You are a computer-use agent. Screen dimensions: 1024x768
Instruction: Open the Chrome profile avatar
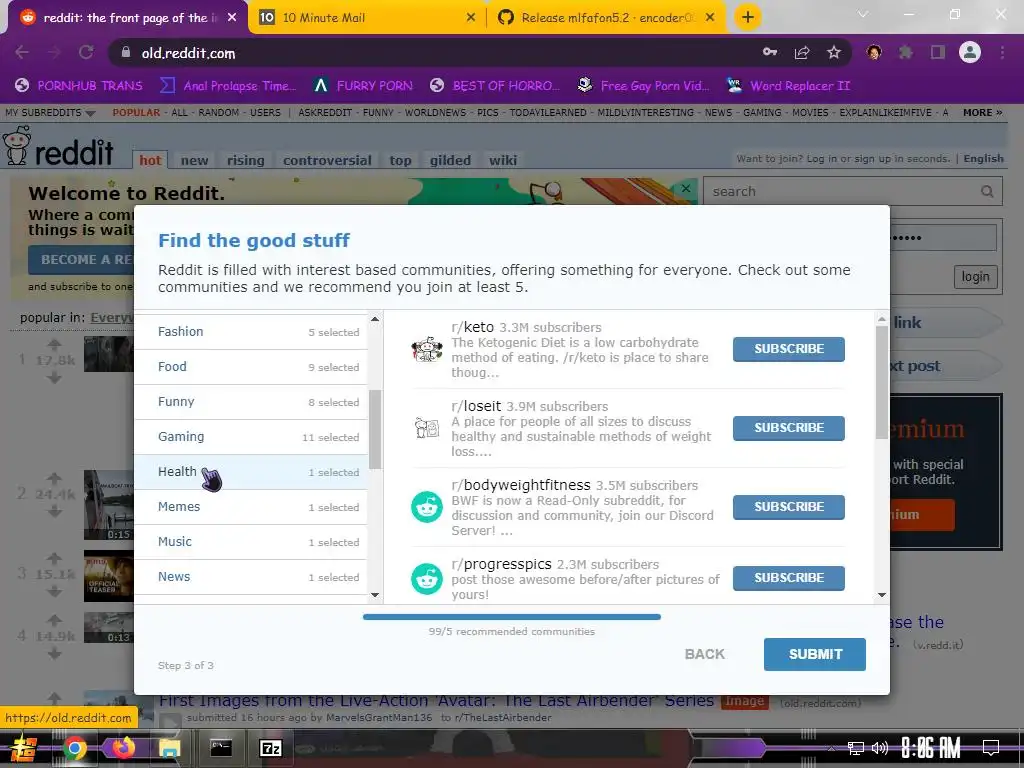[x=970, y=52]
